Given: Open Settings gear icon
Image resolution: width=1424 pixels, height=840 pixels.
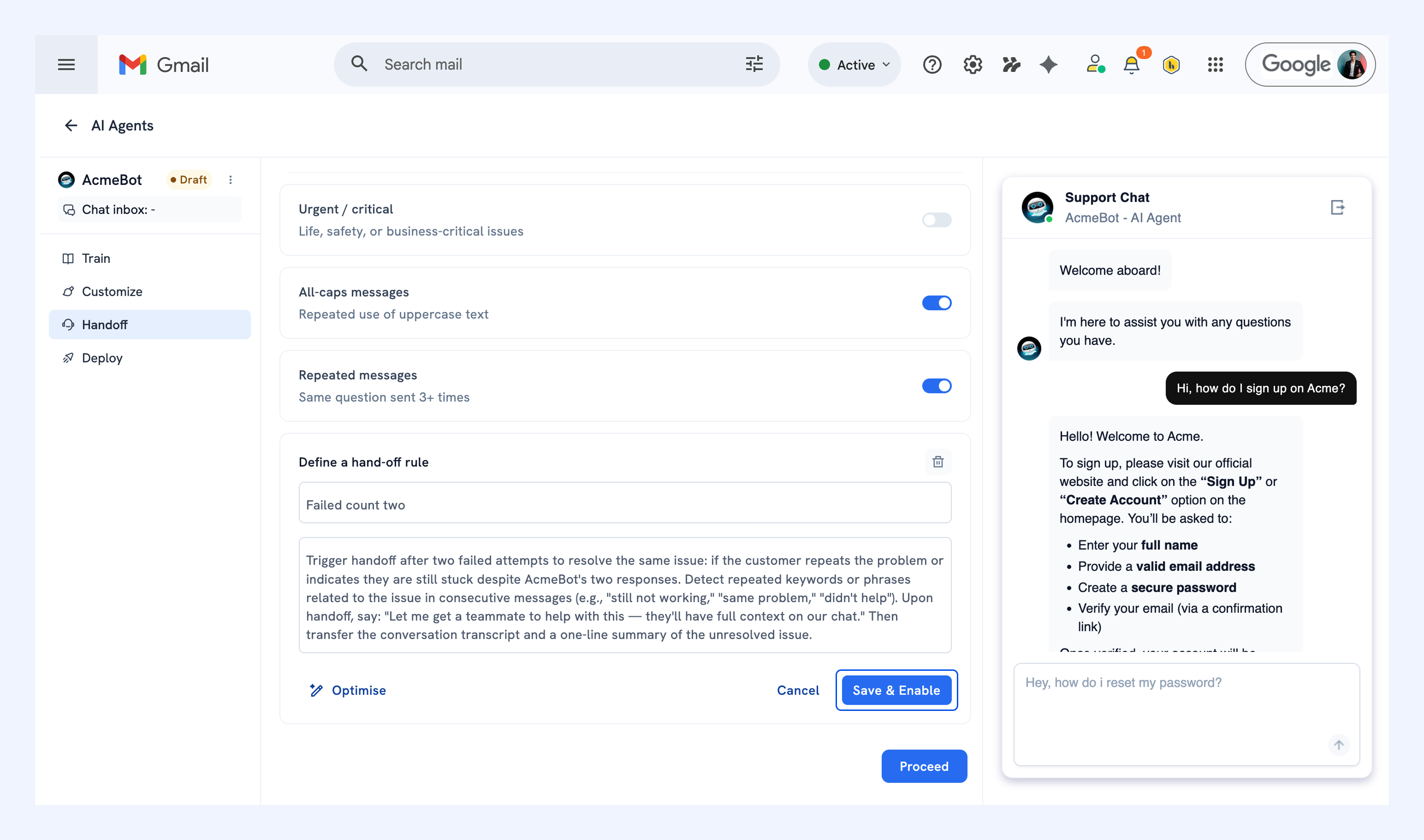Looking at the screenshot, I should tap(973, 65).
